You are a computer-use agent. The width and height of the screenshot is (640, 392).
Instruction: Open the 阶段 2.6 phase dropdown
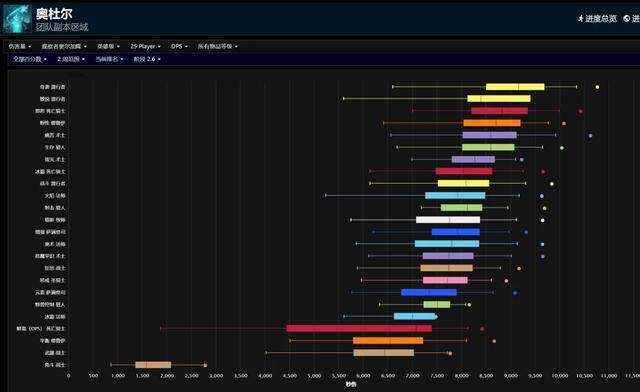(x=147, y=59)
